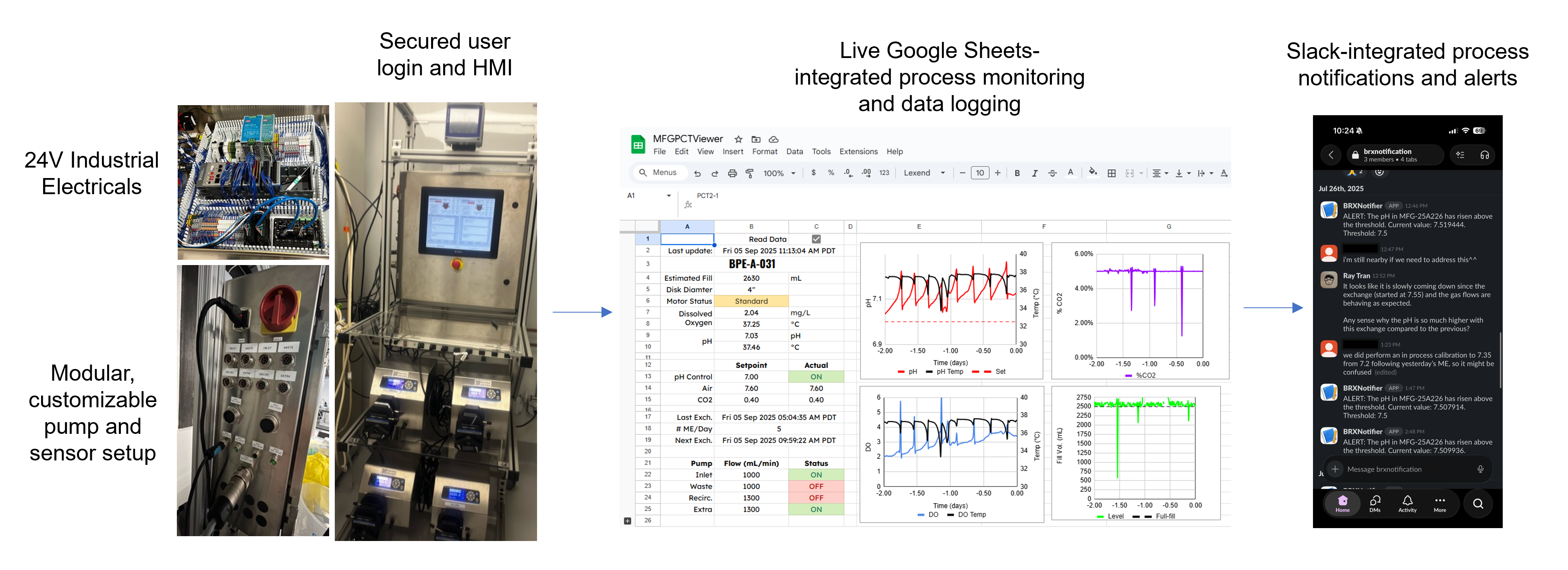The image size is (1568, 570).
Task: Click the paint format icon
Action: 750,173
